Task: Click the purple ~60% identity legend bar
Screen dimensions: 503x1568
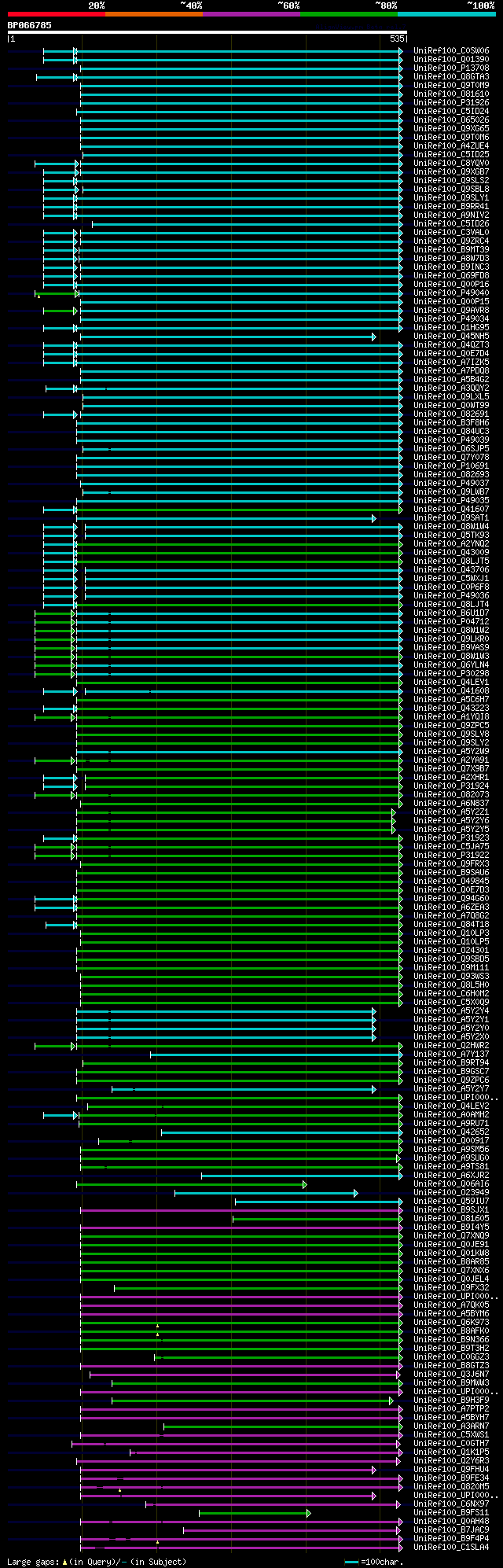Action: click(x=251, y=14)
